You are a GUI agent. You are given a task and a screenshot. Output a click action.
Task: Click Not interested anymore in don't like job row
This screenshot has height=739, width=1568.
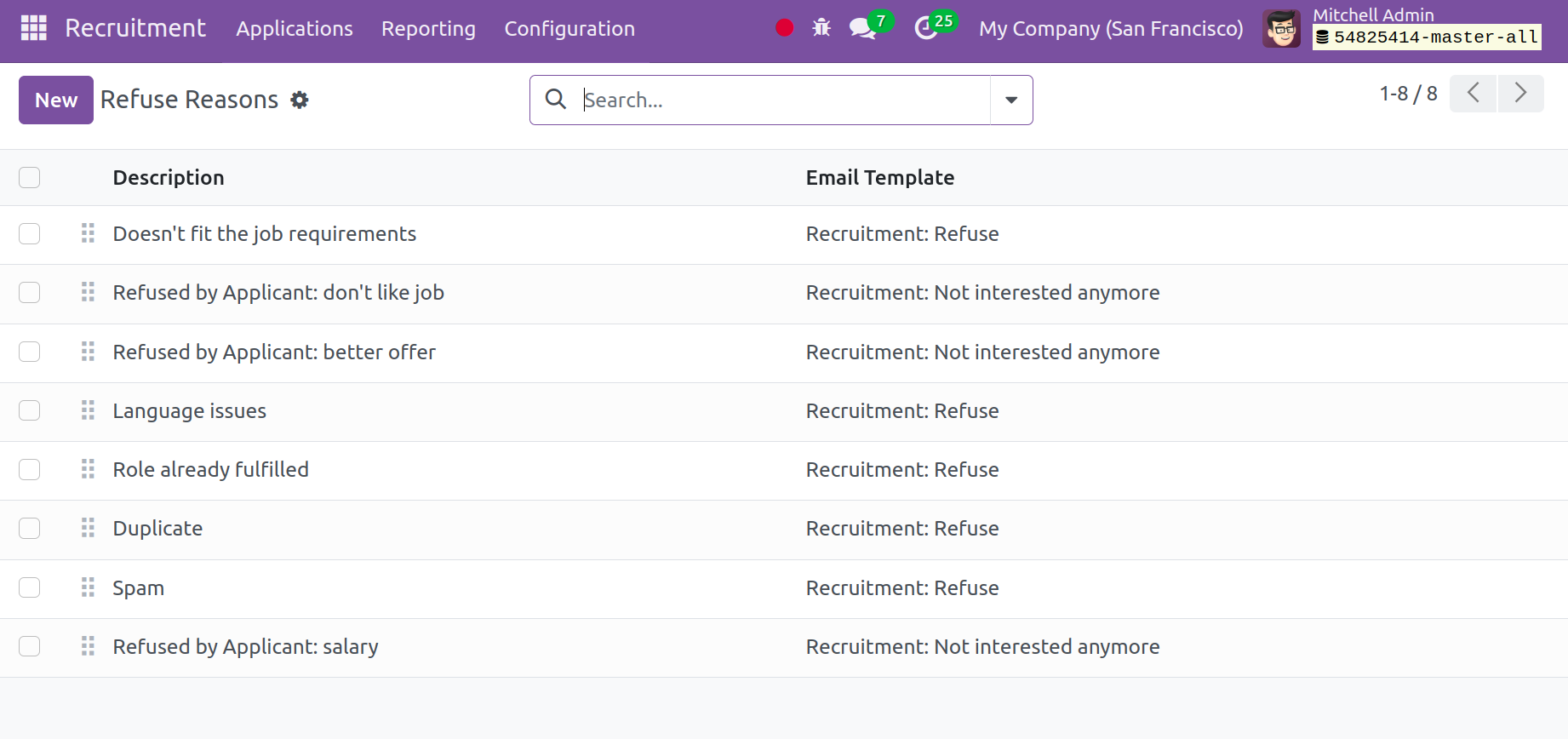982,293
